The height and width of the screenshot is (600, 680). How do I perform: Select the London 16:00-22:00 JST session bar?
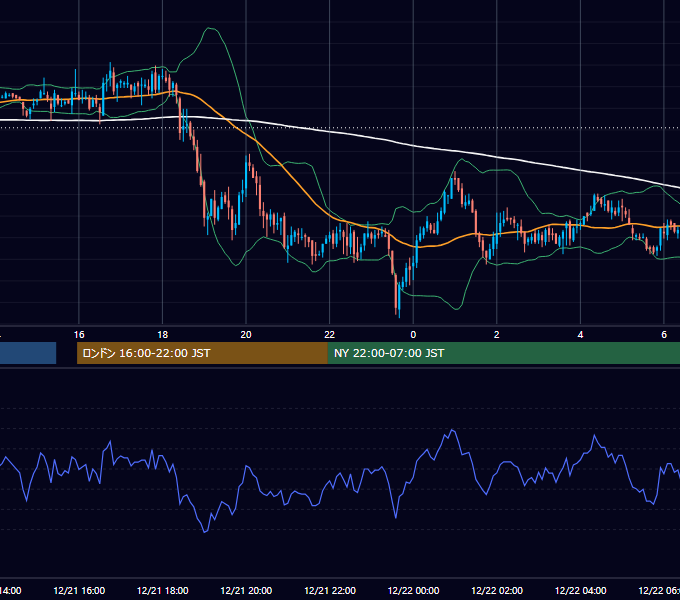(x=202, y=353)
